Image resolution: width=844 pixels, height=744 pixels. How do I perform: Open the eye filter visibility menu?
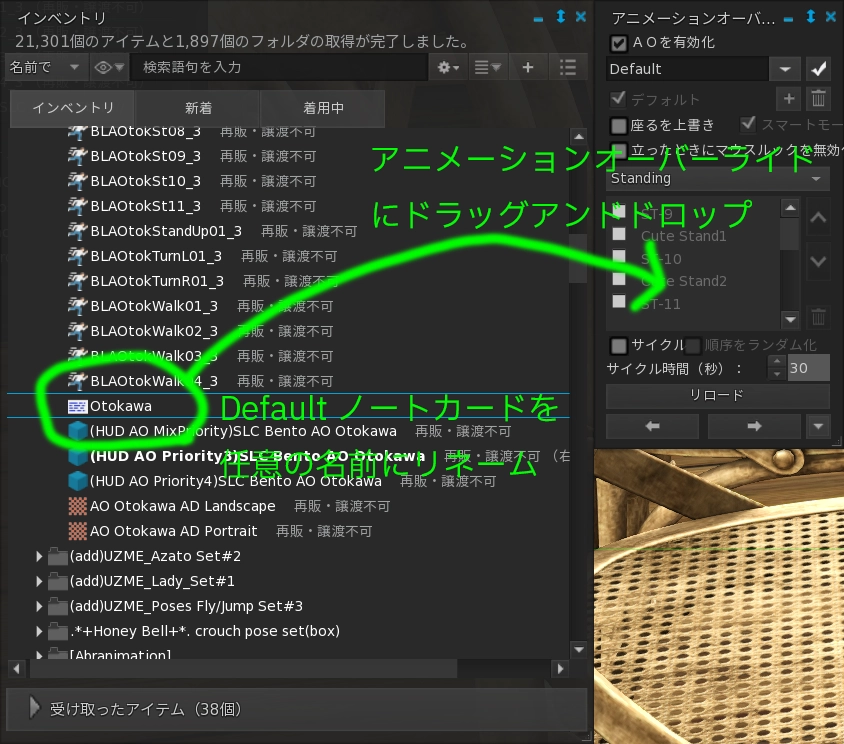[x=109, y=67]
